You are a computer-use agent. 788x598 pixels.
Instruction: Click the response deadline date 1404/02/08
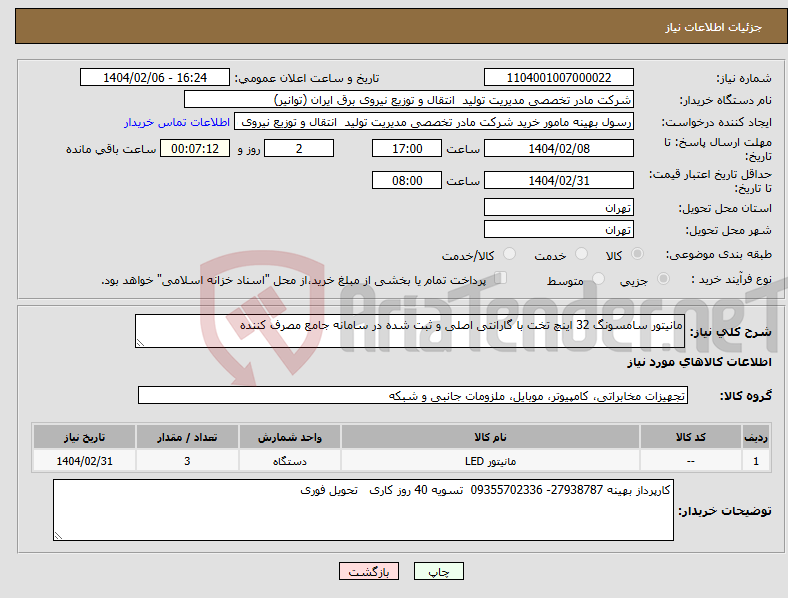[x=558, y=149]
